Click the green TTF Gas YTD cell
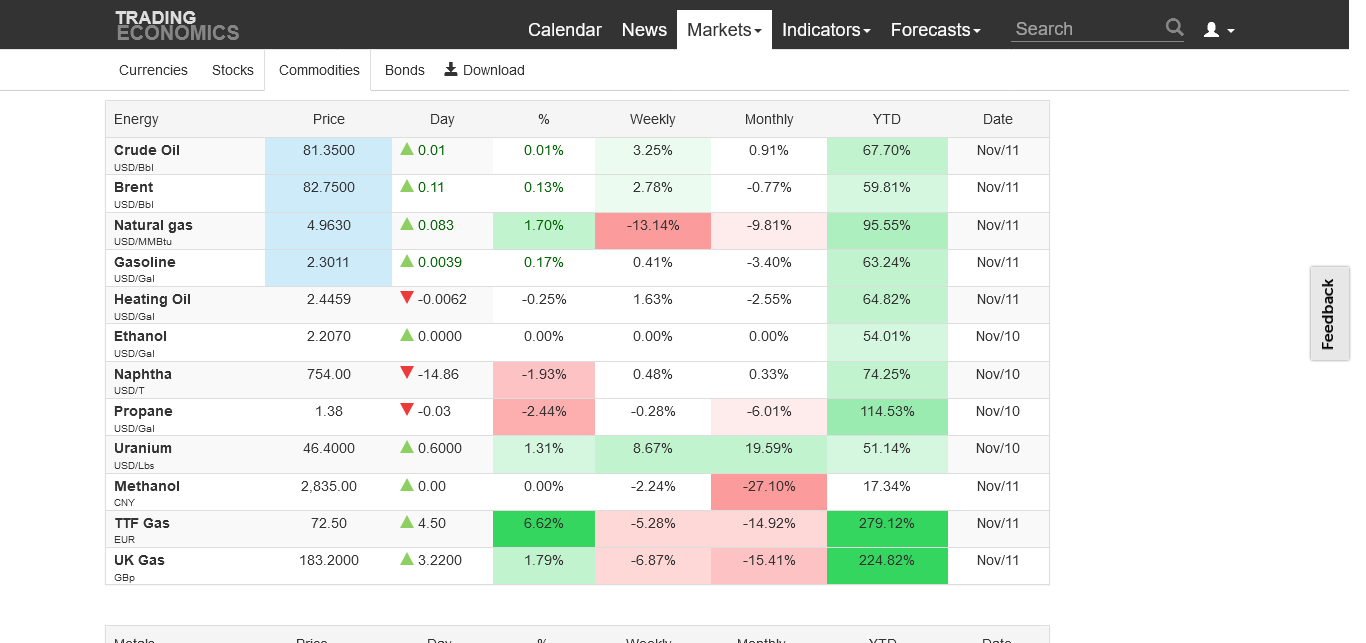1366x643 pixels. point(887,529)
